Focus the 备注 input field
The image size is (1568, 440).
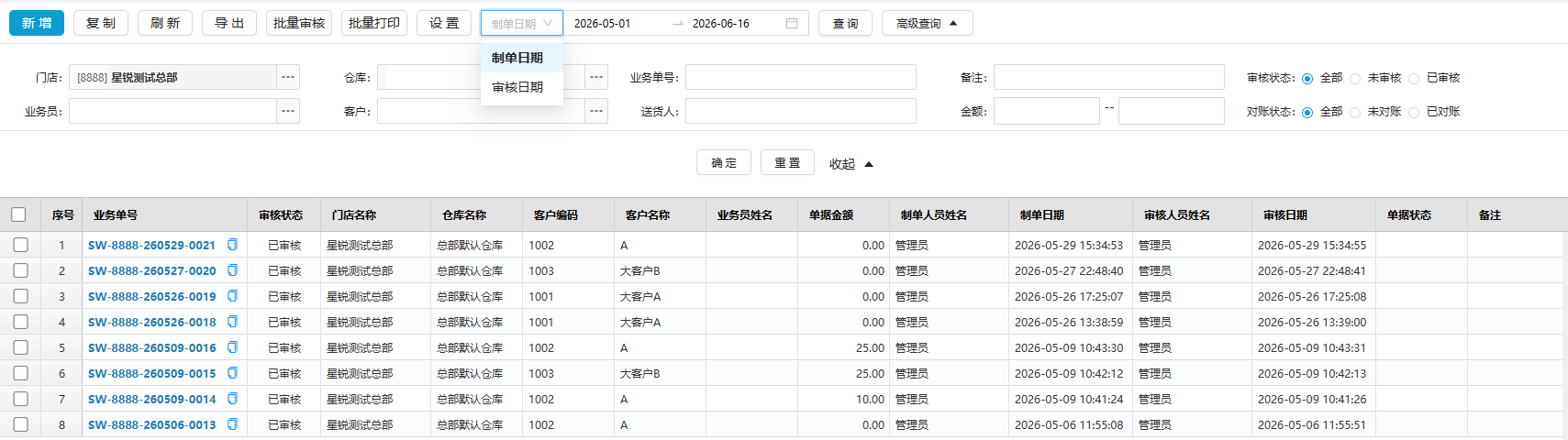[1109, 77]
